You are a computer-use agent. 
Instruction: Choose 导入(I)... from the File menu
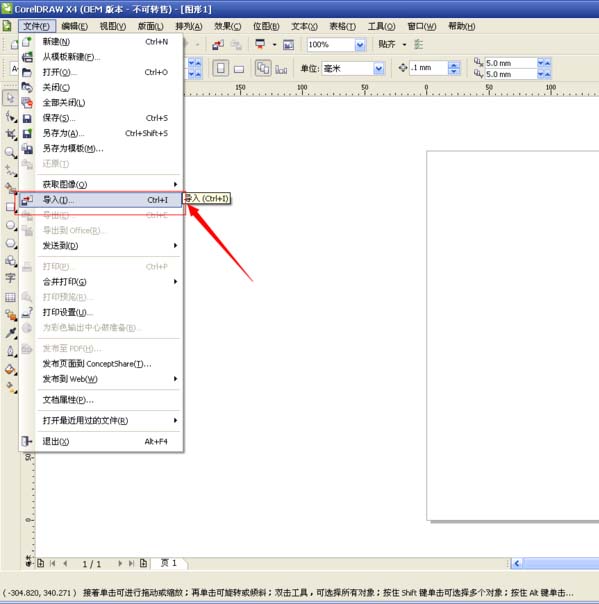tap(100, 200)
